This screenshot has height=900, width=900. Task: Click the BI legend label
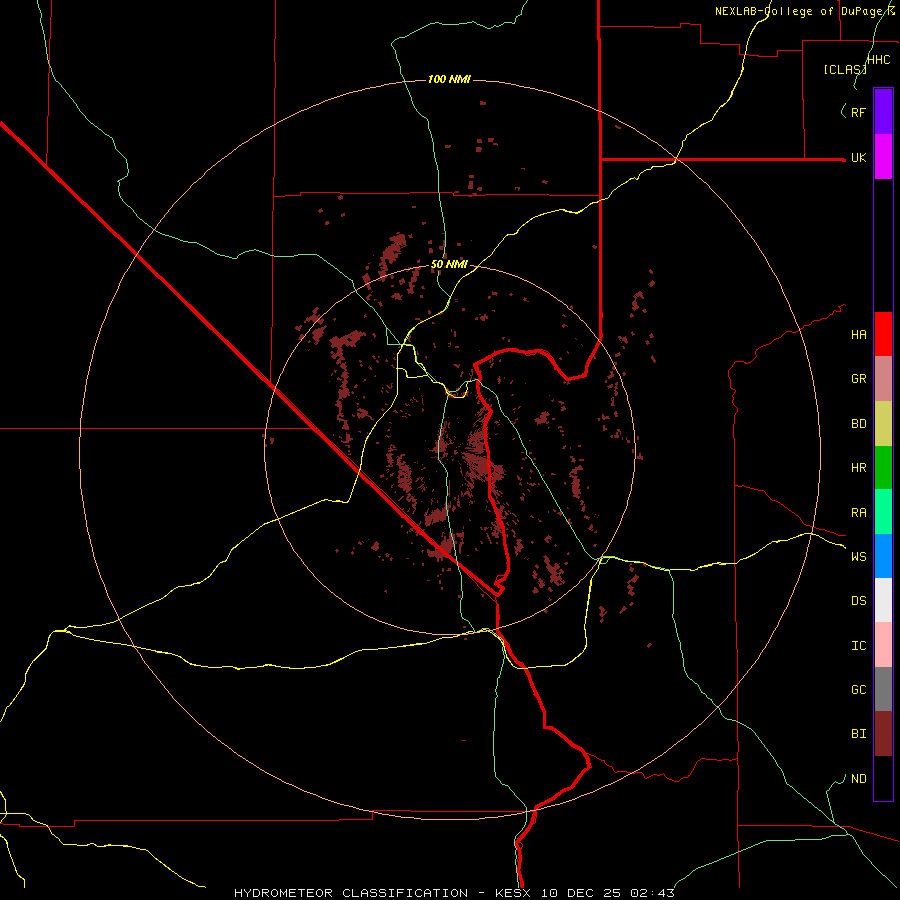click(x=858, y=734)
